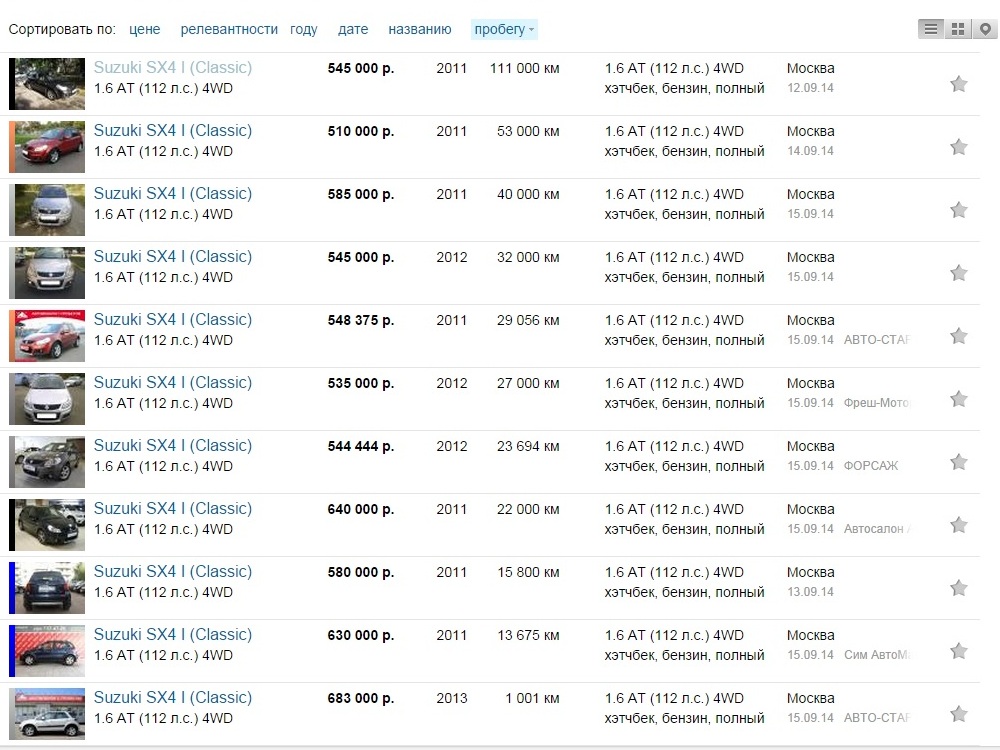The height and width of the screenshot is (750, 1000).
Task: Toggle sort direction on пробегу dropdown
Action: 504,29
